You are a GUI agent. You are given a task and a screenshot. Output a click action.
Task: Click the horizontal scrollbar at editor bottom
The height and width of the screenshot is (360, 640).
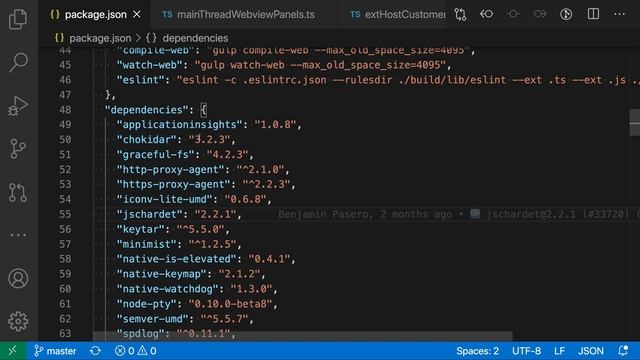pyautogui.click(x=303, y=336)
